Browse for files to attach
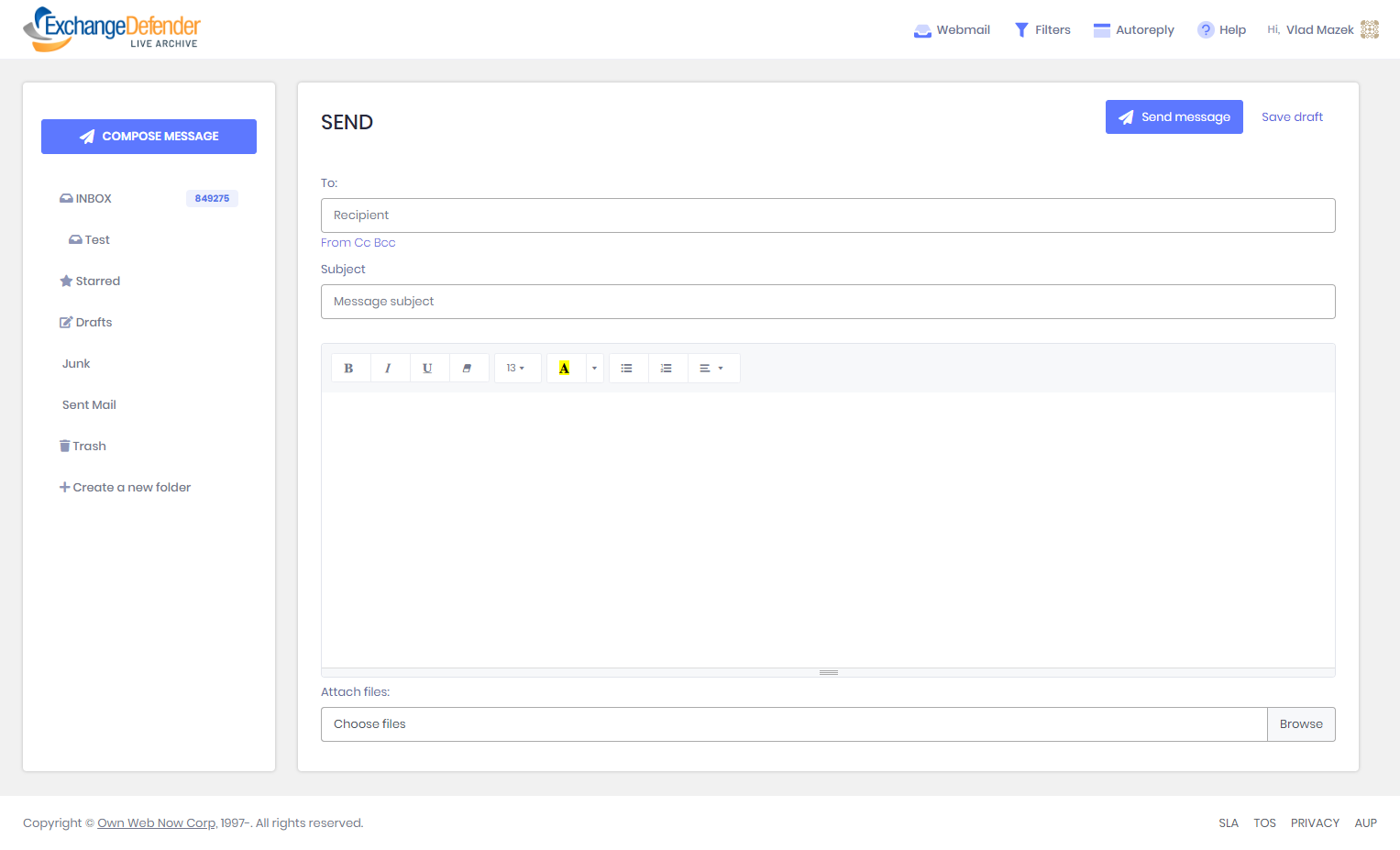This screenshot has width=1400, height=850. pos(1300,723)
